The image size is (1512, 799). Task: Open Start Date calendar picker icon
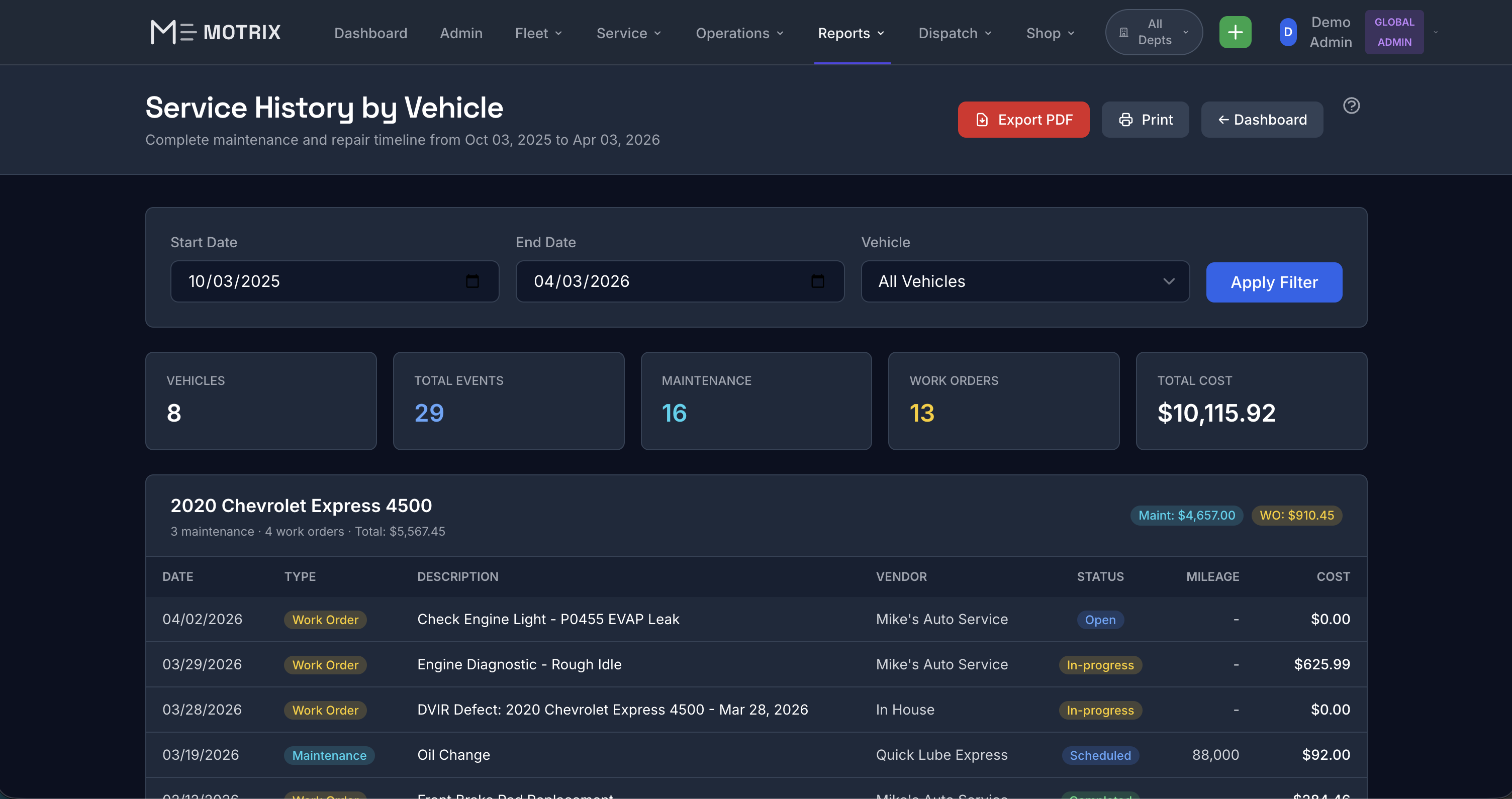click(x=472, y=281)
